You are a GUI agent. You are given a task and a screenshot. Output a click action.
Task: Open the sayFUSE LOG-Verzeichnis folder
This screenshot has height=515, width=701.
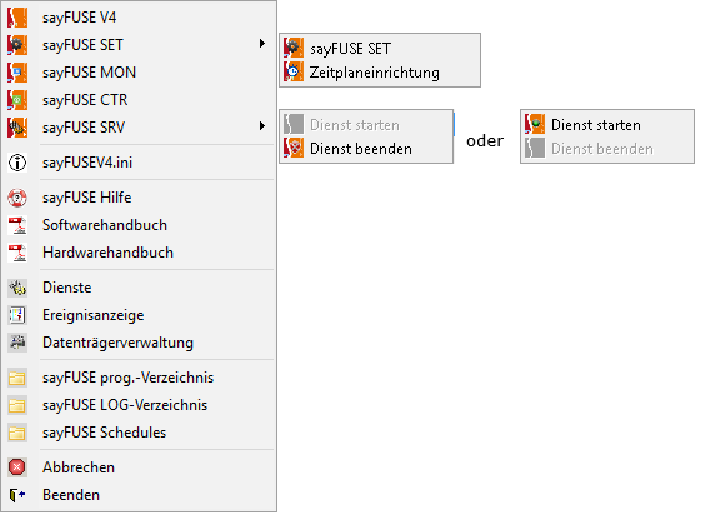125,405
